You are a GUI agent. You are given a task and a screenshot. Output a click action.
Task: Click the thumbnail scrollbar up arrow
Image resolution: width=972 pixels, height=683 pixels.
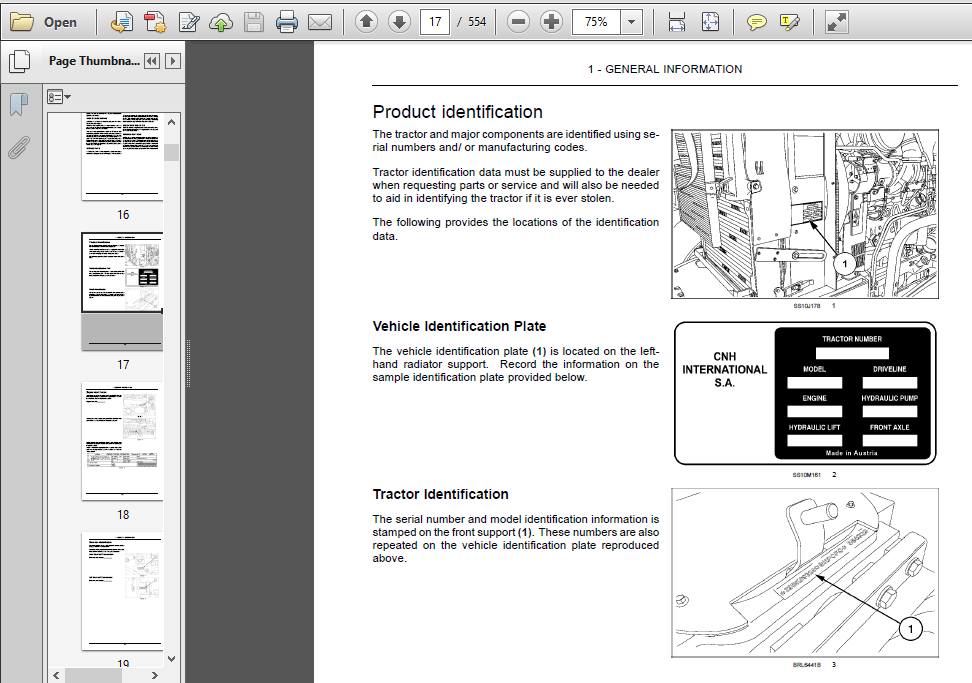172,122
